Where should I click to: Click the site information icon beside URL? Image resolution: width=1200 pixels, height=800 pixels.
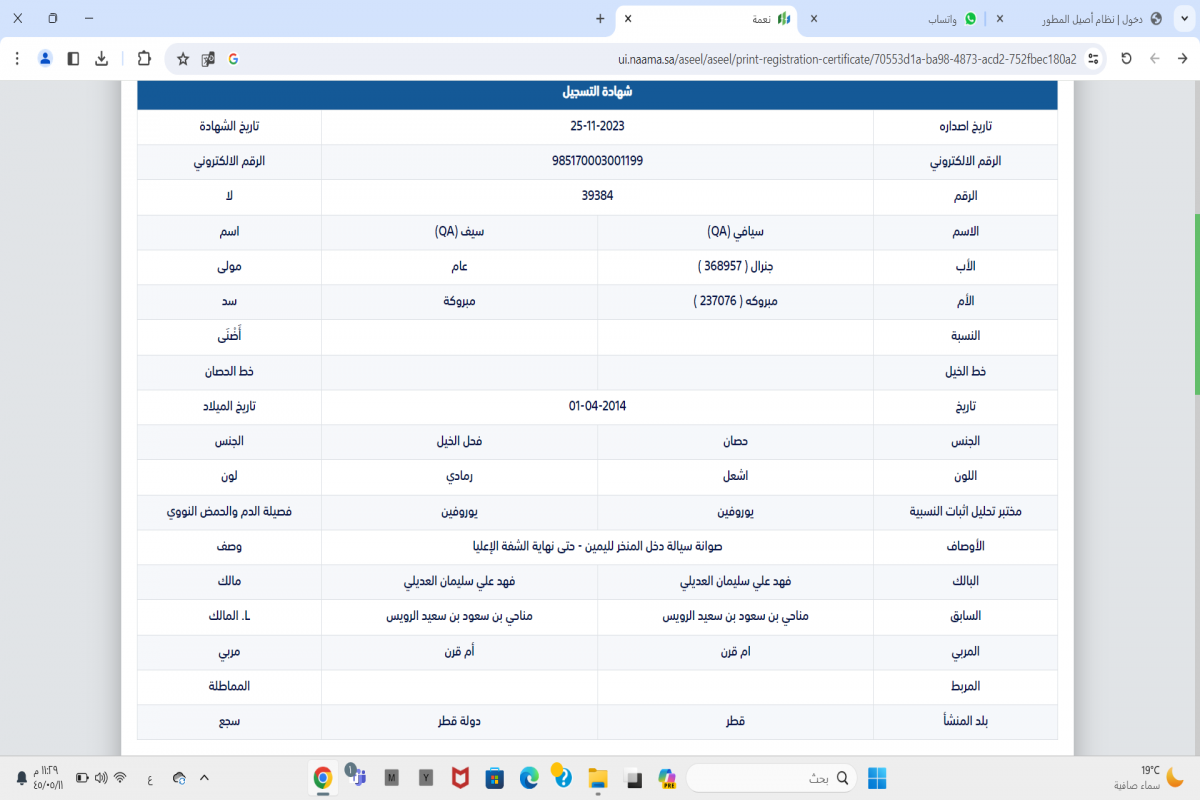click(x=1093, y=59)
